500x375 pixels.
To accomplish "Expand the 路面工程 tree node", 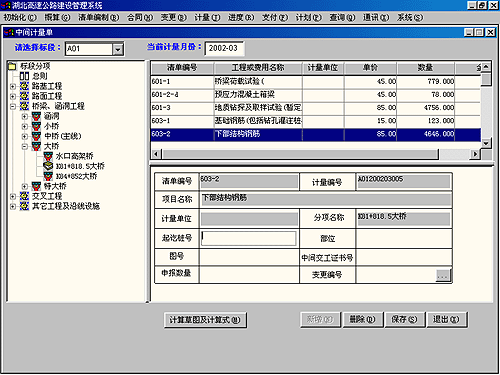I will 13,96.
